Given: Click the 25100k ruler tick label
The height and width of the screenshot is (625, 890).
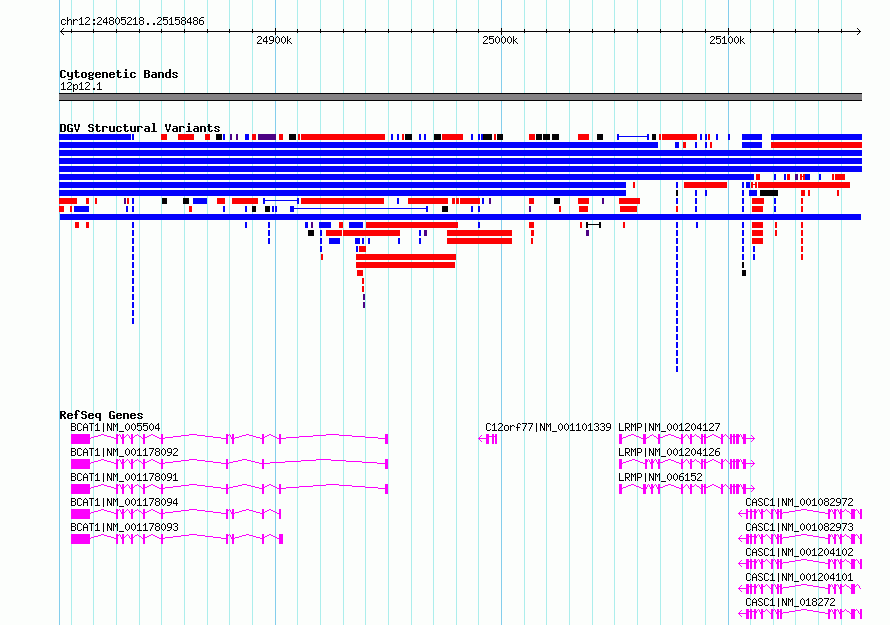Looking at the screenshot, I should click(x=727, y=40).
